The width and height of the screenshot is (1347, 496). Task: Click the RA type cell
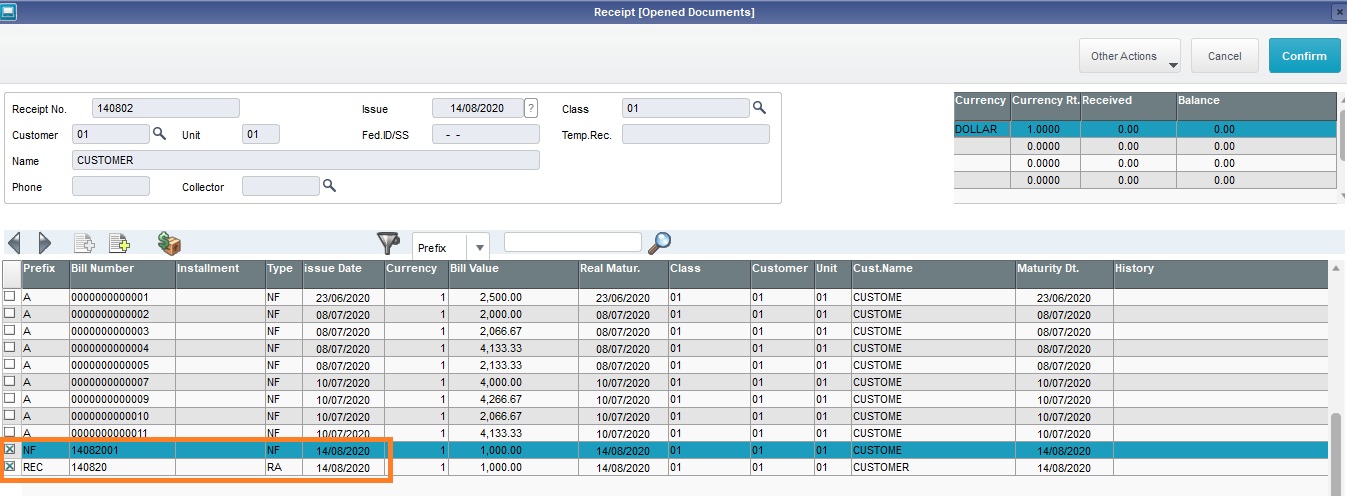pos(284,467)
